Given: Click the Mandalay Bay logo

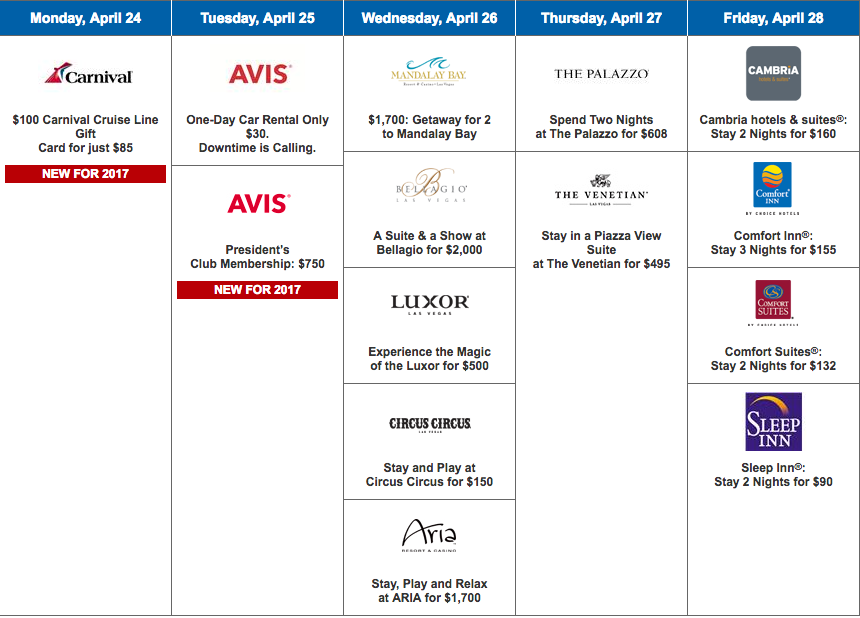Looking at the screenshot, I should coord(429,73).
